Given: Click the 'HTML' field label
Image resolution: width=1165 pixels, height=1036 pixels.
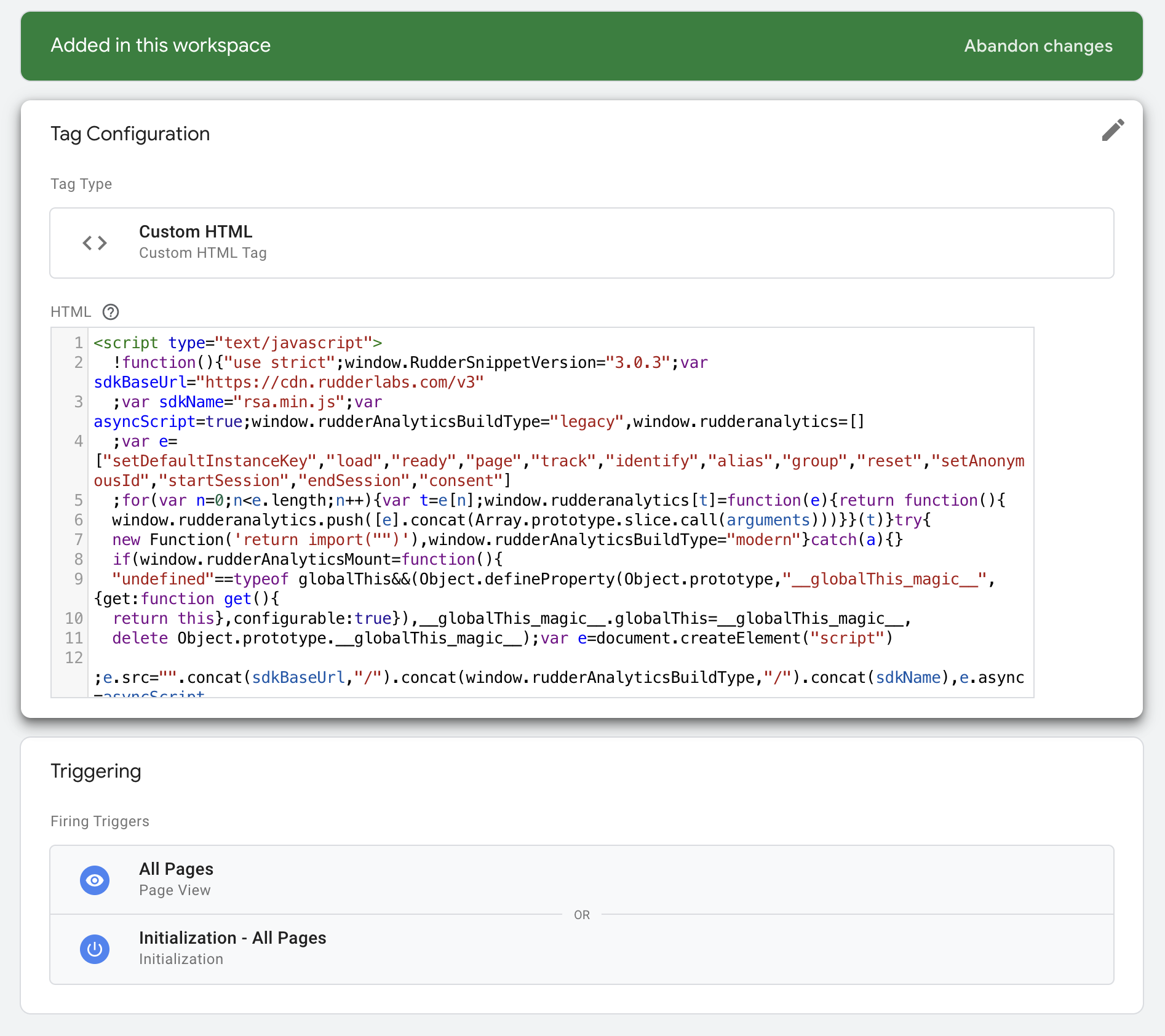Looking at the screenshot, I should (71, 312).
